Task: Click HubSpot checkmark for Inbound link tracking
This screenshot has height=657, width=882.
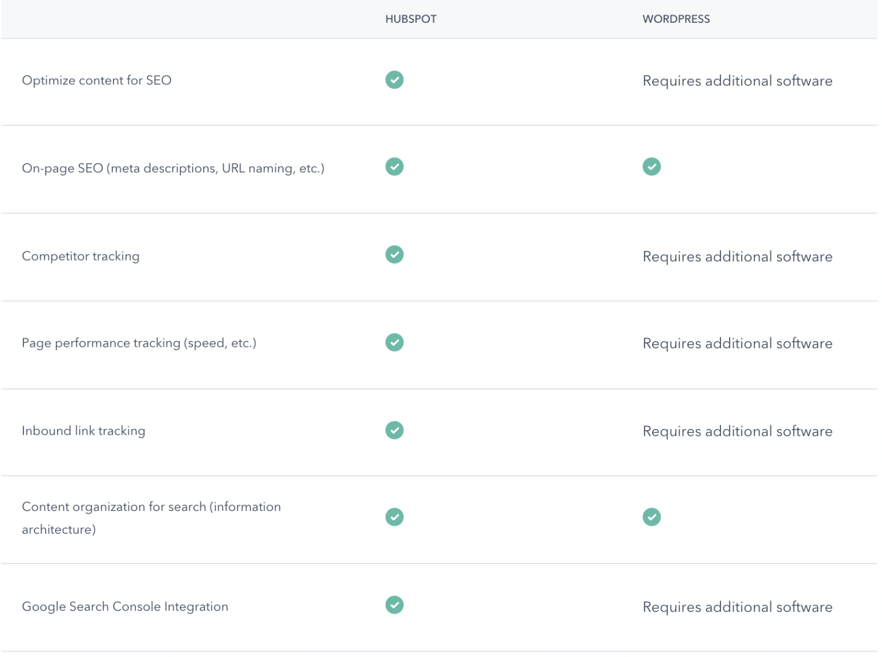Action: (x=394, y=430)
